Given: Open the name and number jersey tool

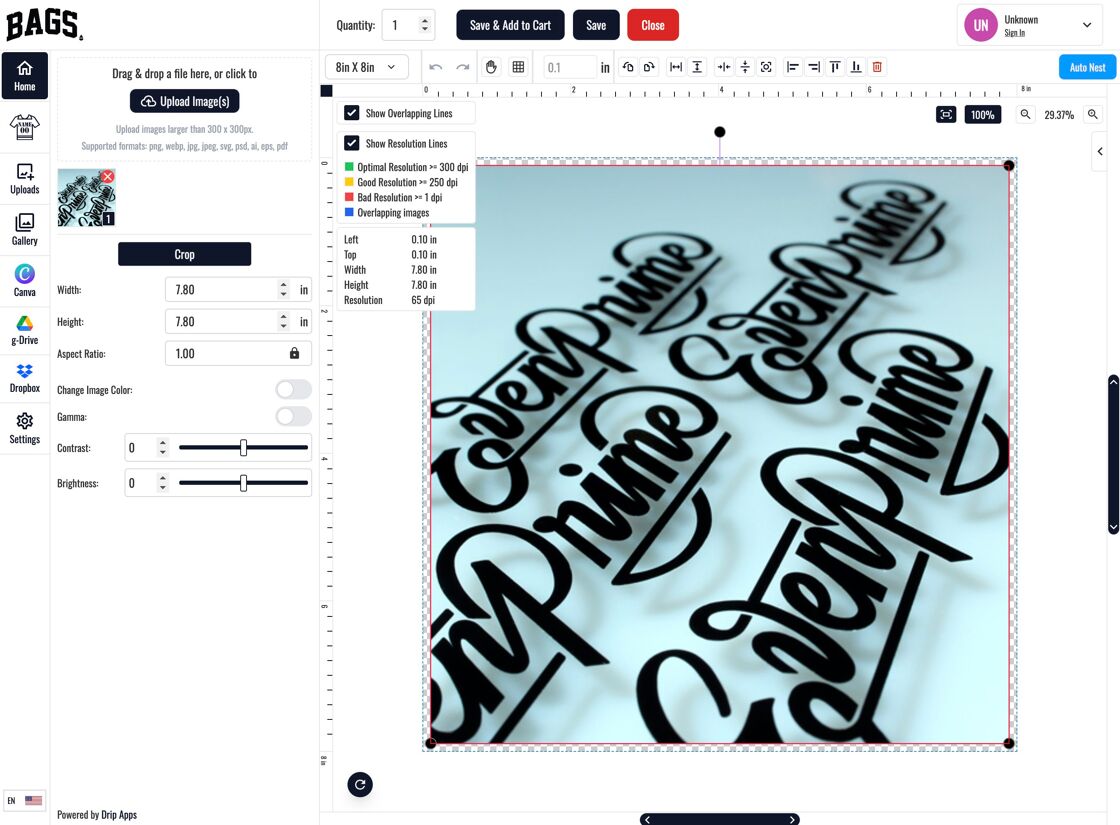Looking at the screenshot, I should click(x=24, y=127).
